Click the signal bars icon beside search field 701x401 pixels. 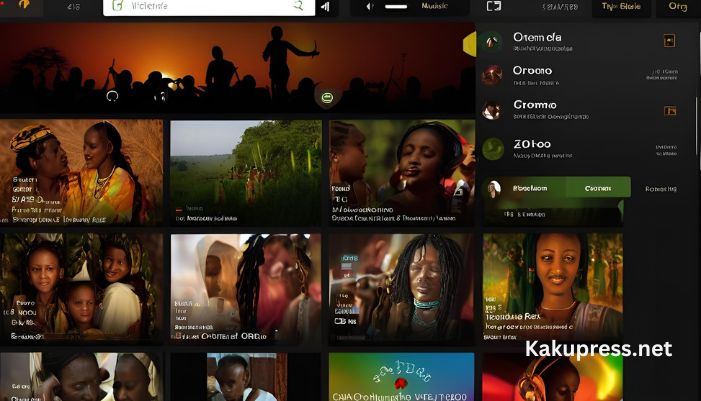(325, 6)
